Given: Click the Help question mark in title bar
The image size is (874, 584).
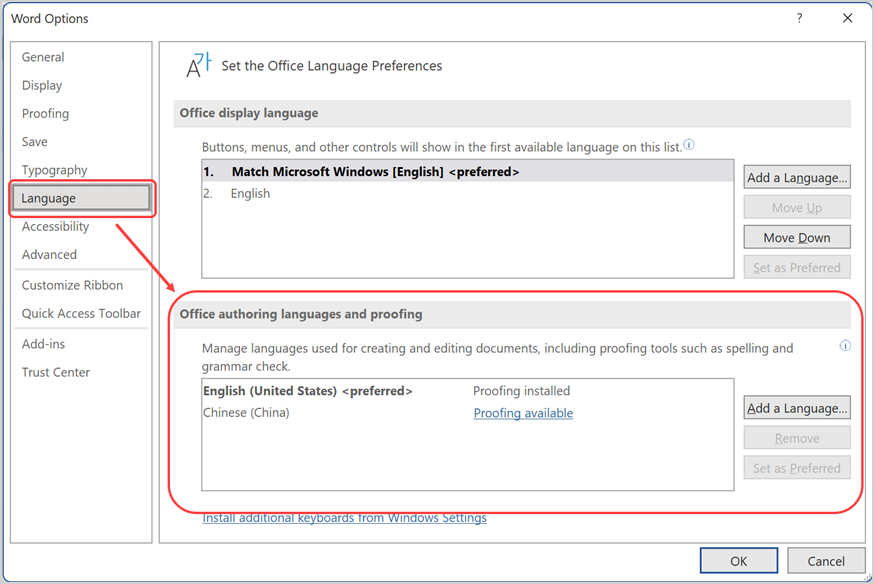Looking at the screenshot, I should (x=799, y=18).
